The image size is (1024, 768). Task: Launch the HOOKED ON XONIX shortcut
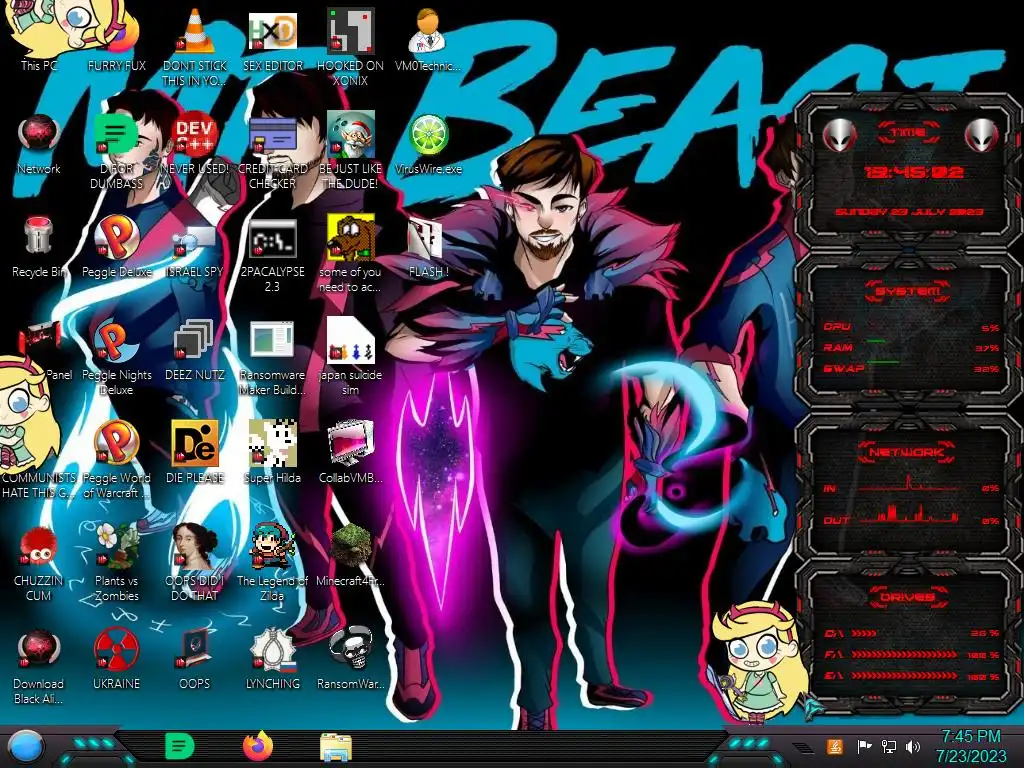[x=350, y=31]
